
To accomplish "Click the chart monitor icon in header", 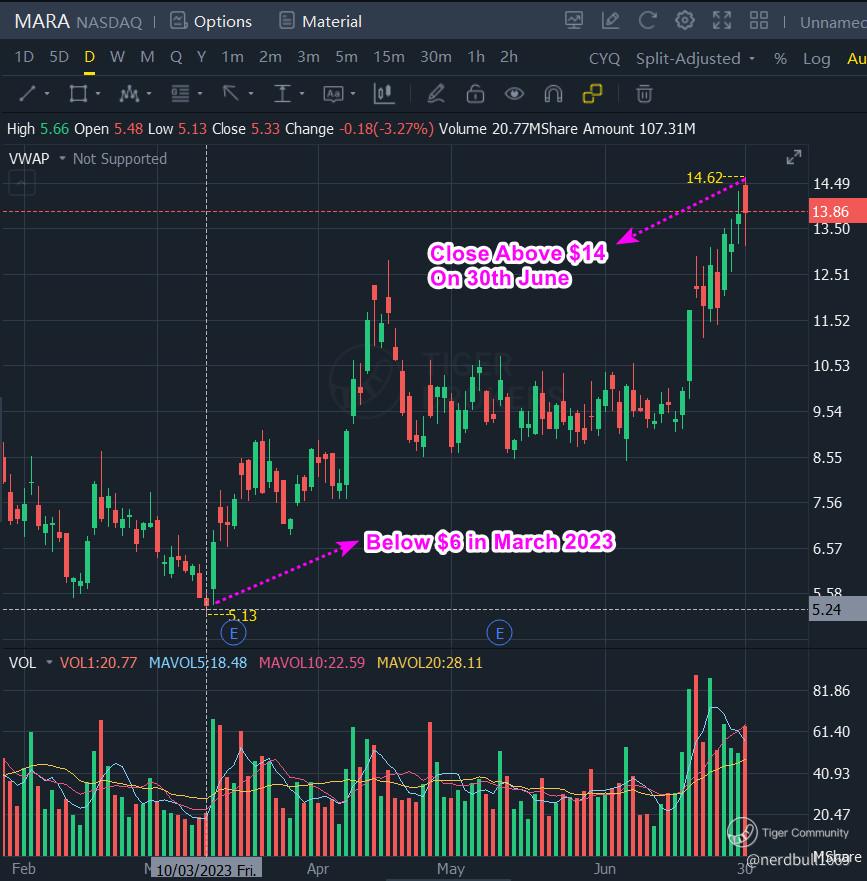I will pyautogui.click(x=574, y=21).
